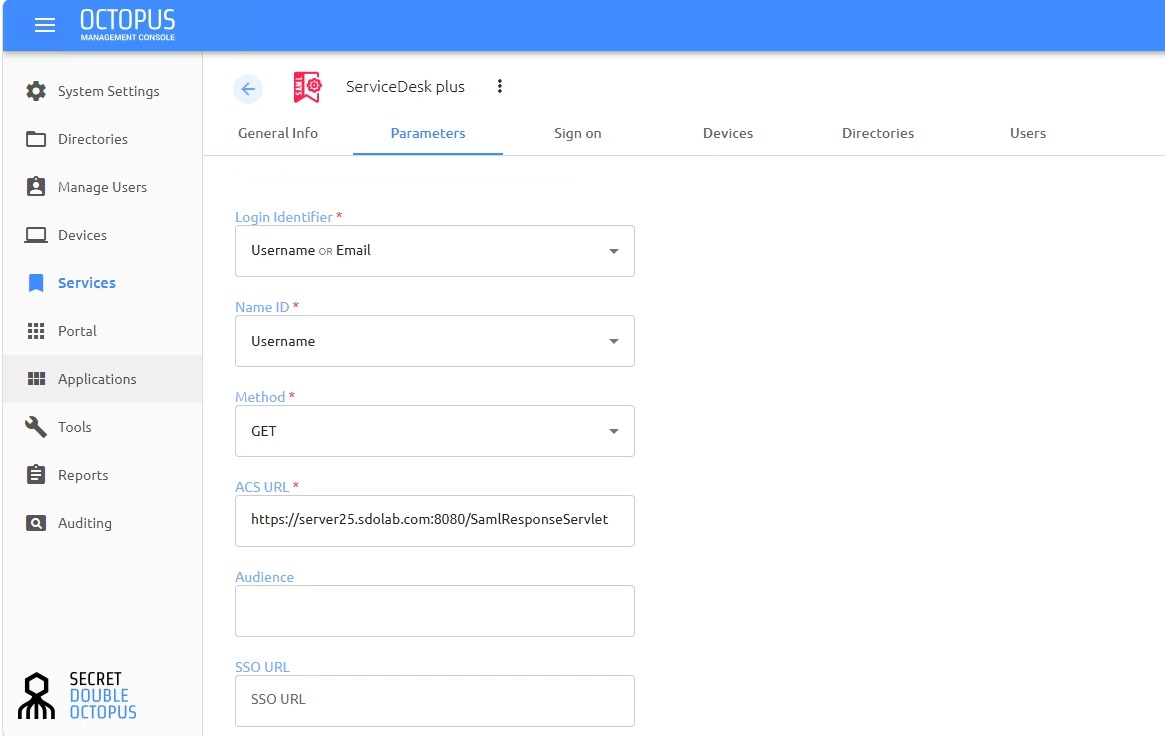Open Auditing in the sidebar
This screenshot has width=1165, height=736.
tap(103, 523)
